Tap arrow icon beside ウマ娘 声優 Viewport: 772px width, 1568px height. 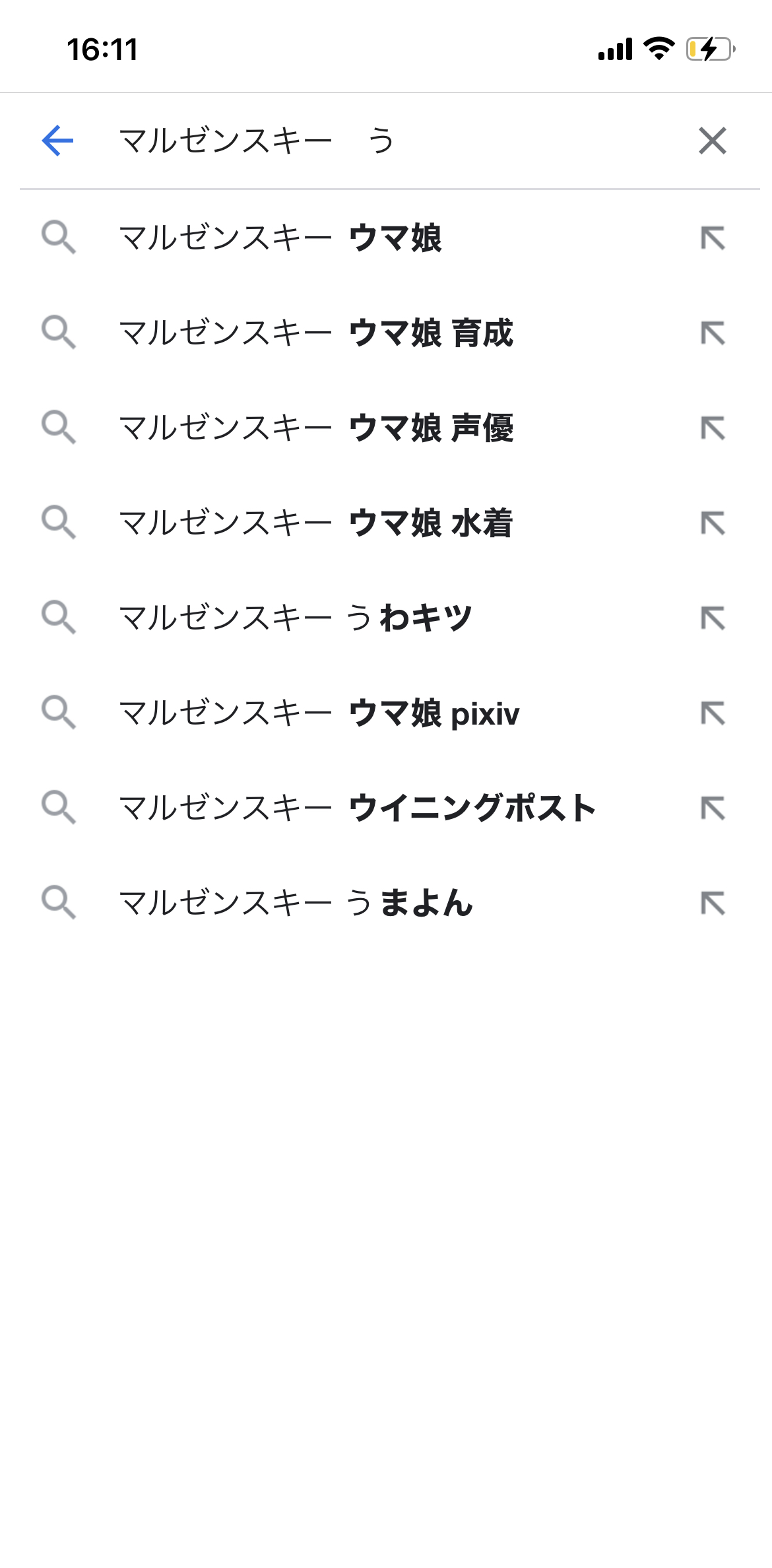(713, 428)
